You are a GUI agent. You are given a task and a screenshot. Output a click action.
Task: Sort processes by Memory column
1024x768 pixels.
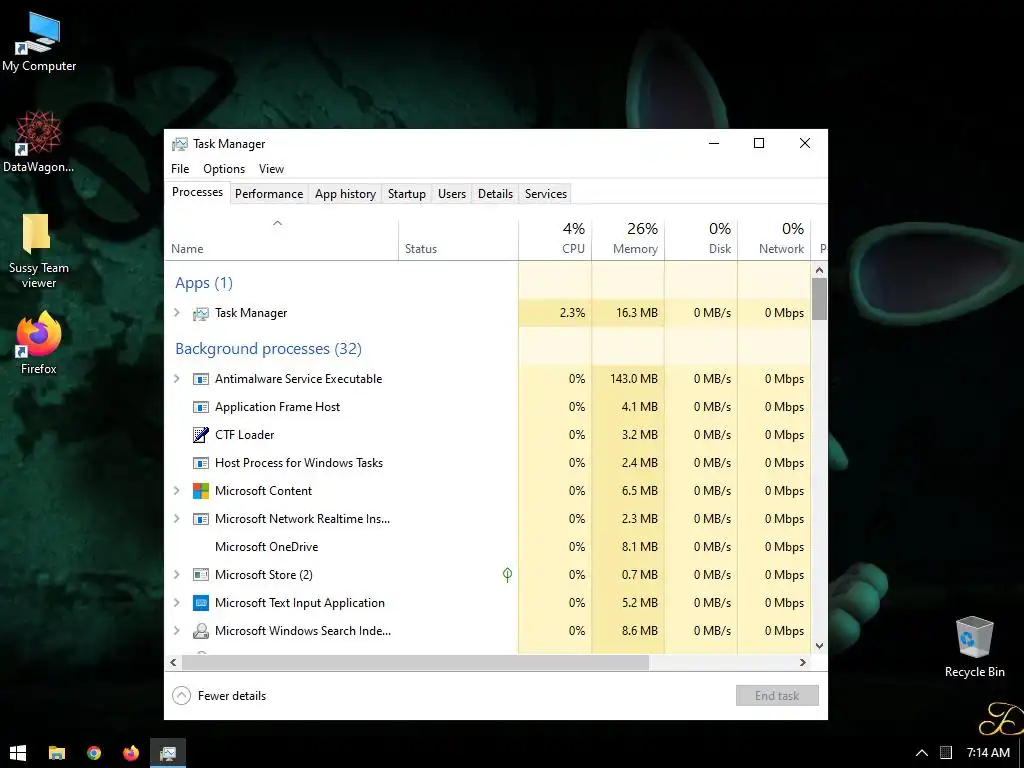[628, 239]
